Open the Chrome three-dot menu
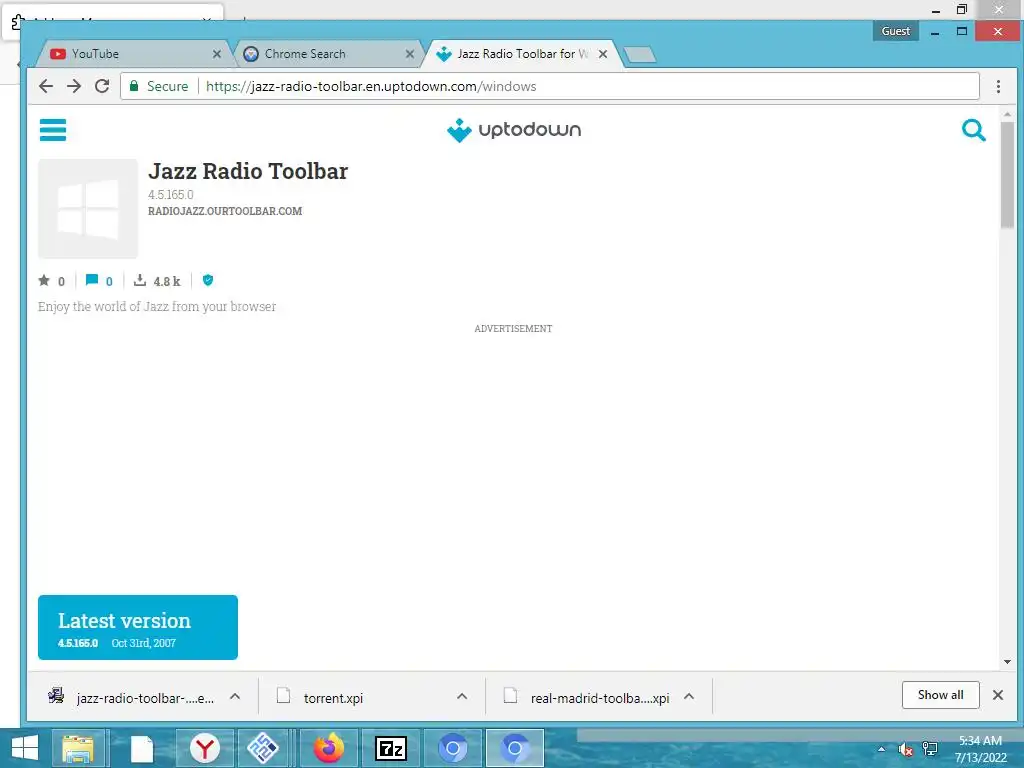Screen dimensions: 1024x768 click(998, 86)
